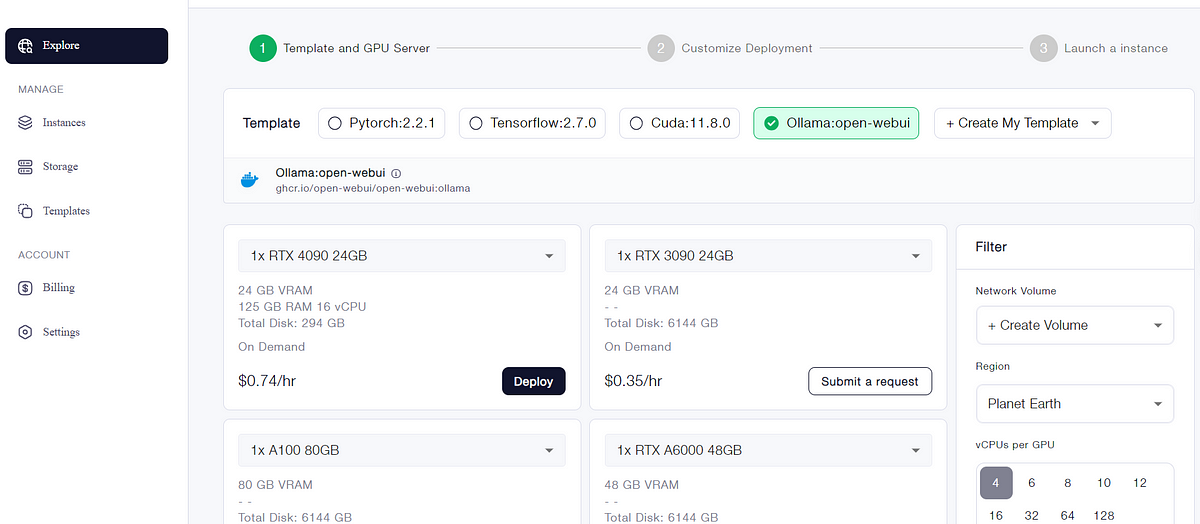Click the Storage server icon

26,166
